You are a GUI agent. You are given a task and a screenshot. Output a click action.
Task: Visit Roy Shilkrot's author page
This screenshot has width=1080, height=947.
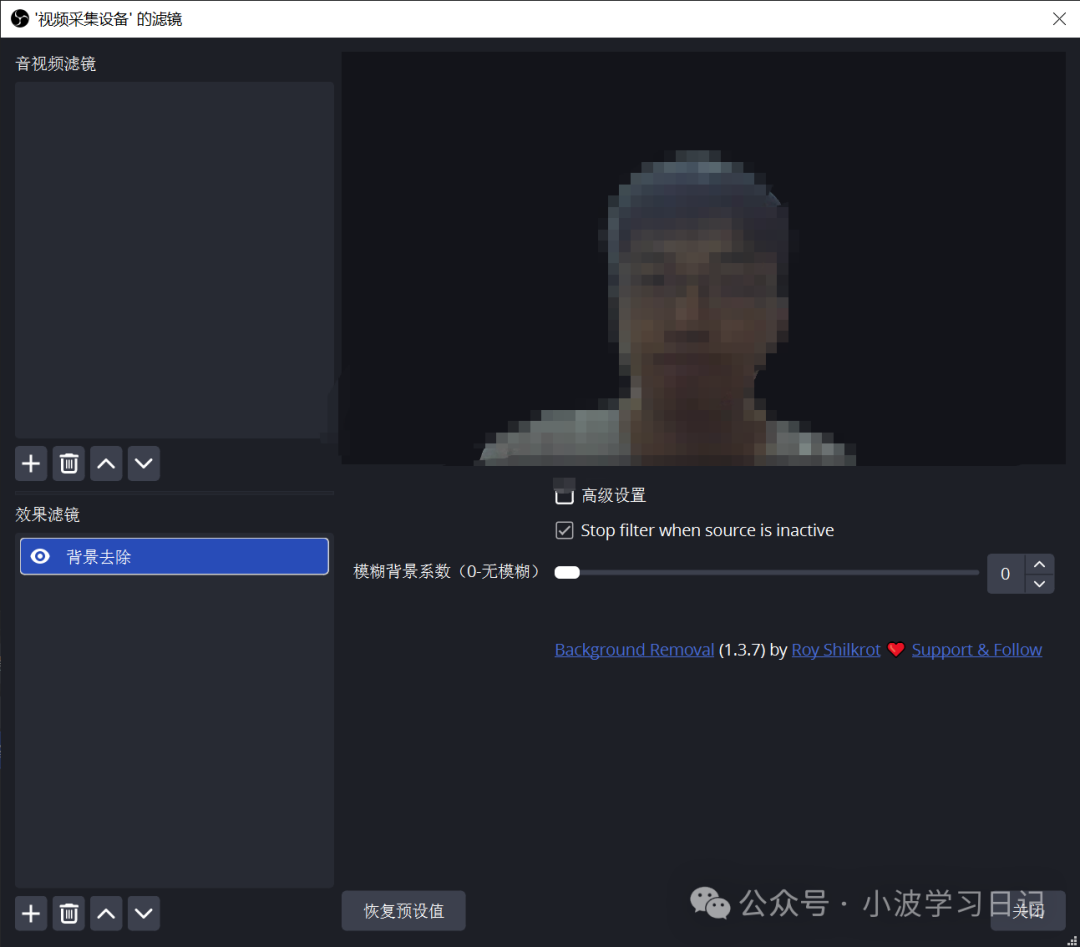(x=836, y=649)
